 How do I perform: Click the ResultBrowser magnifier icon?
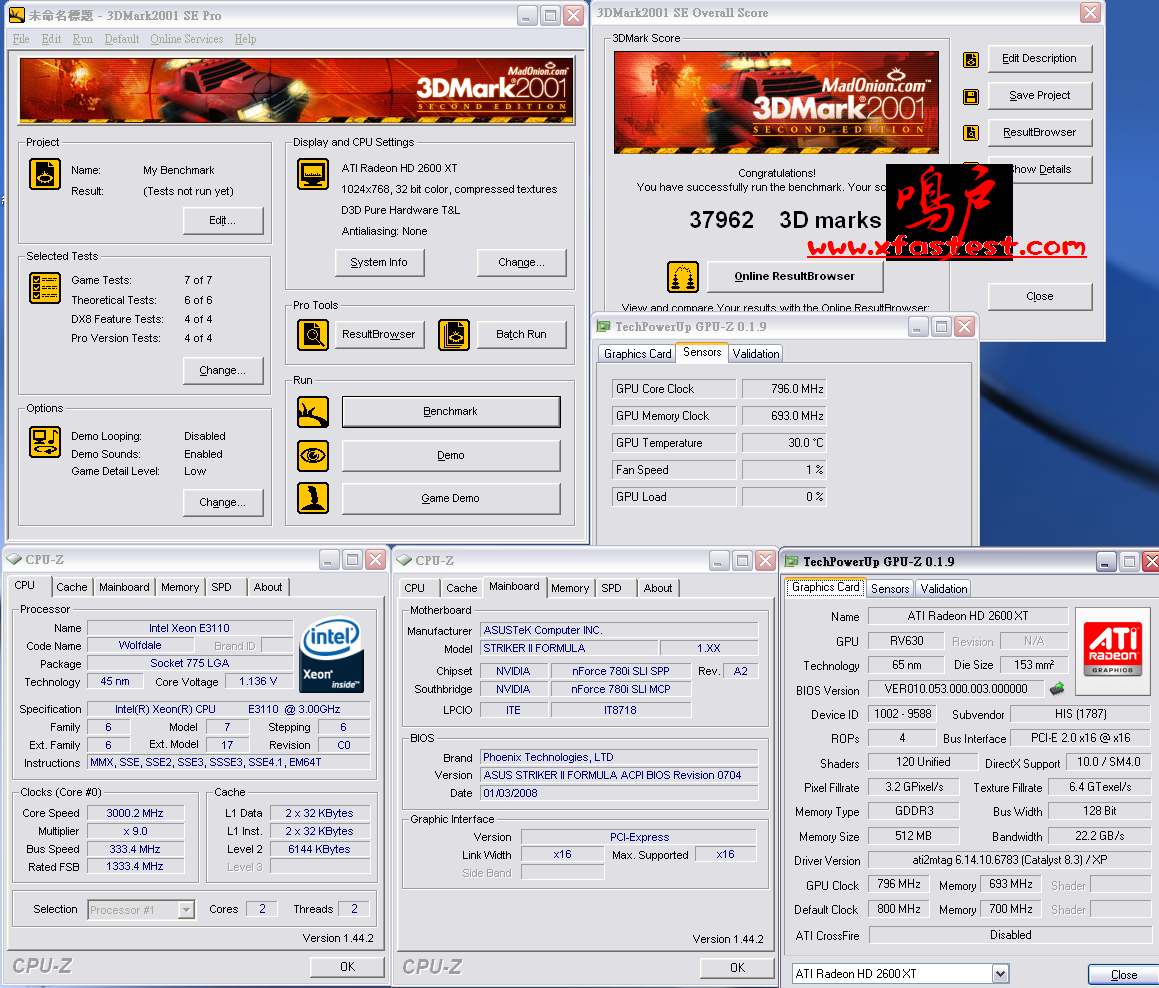pos(313,334)
